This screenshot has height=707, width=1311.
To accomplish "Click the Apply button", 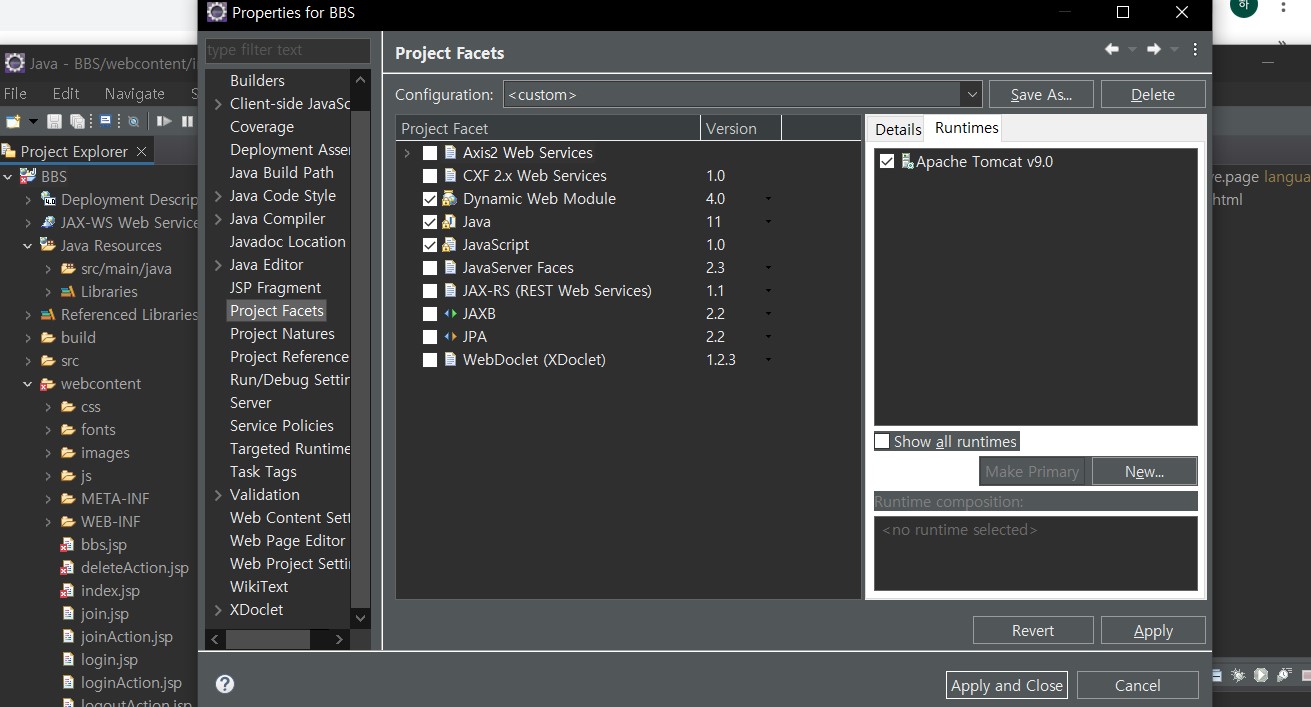I will pos(1153,630).
